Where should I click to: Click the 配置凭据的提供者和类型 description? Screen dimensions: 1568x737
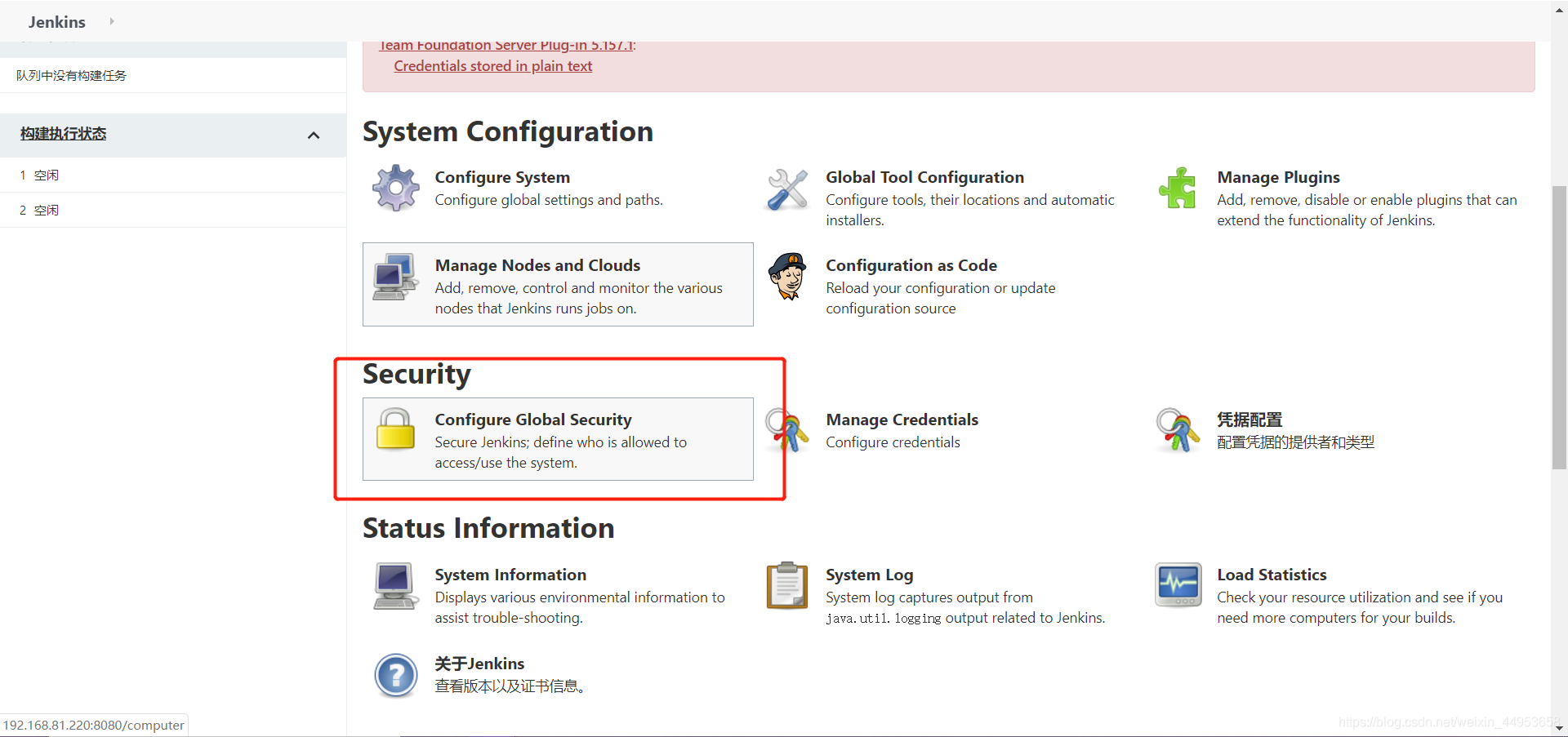pos(1295,442)
